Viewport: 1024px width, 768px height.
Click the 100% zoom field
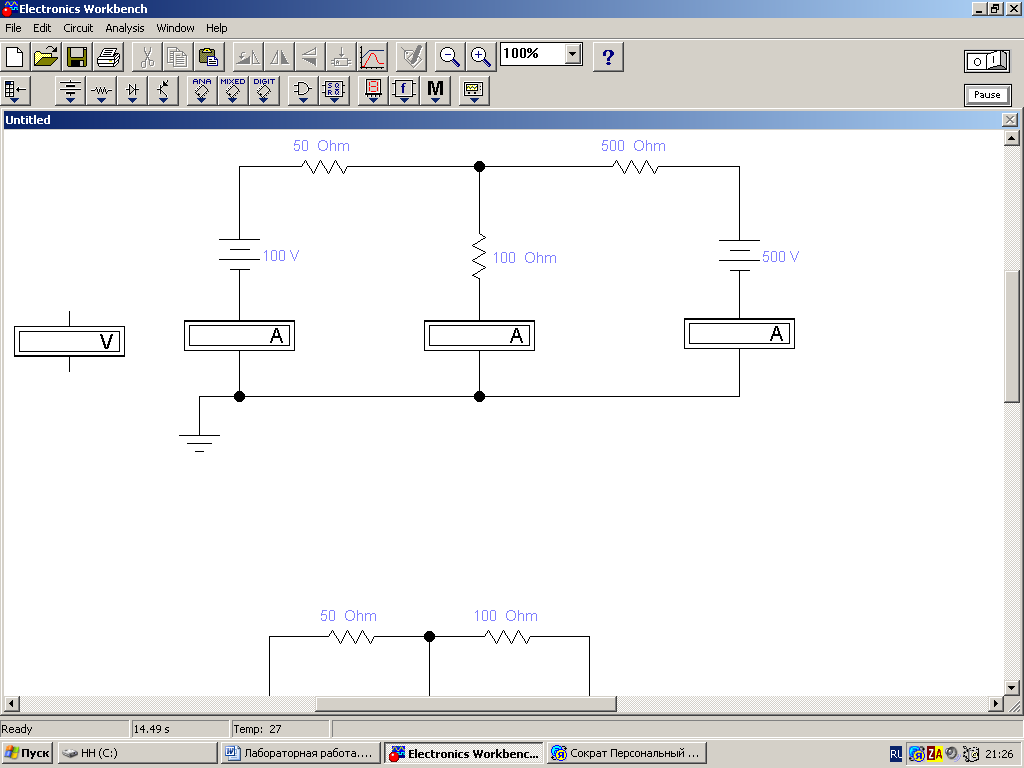point(532,54)
